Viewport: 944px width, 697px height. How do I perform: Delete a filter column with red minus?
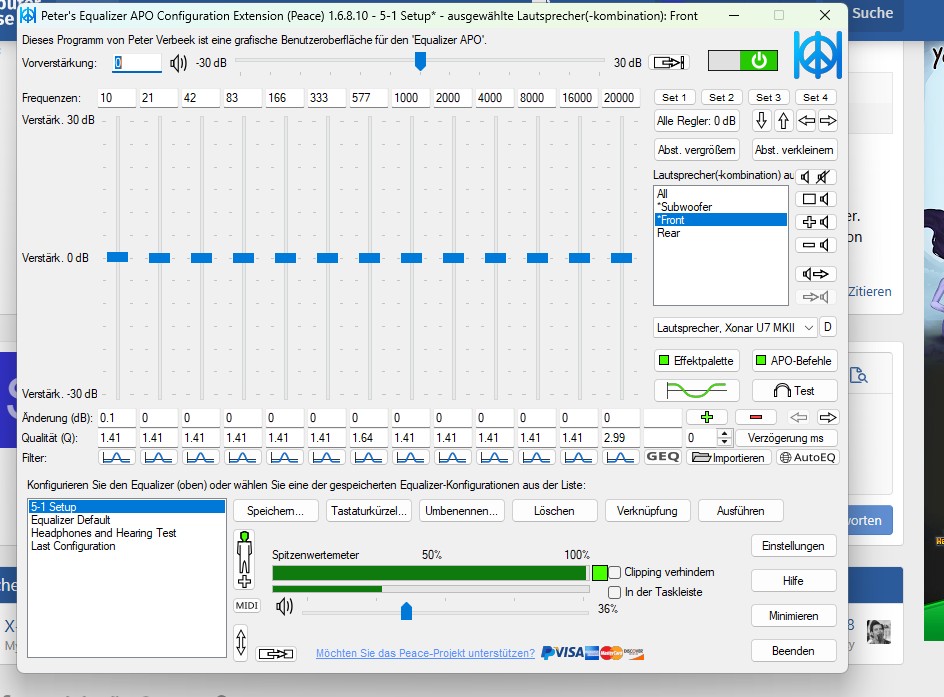tap(756, 417)
